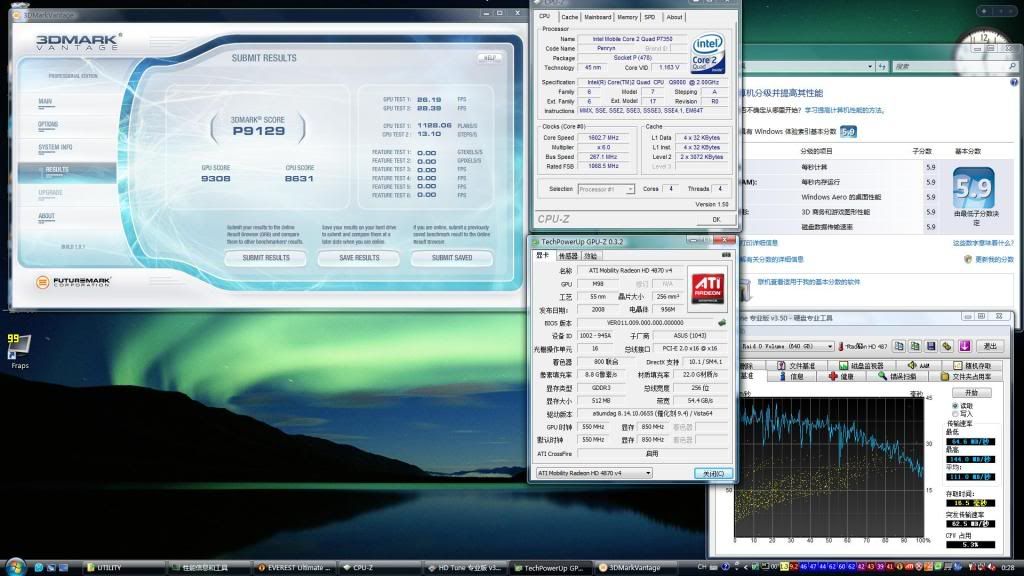The height and width of the screenshot is (576, 1024).
Task: Open Fraps desktop shortcut icon
Action: (19, 351)
